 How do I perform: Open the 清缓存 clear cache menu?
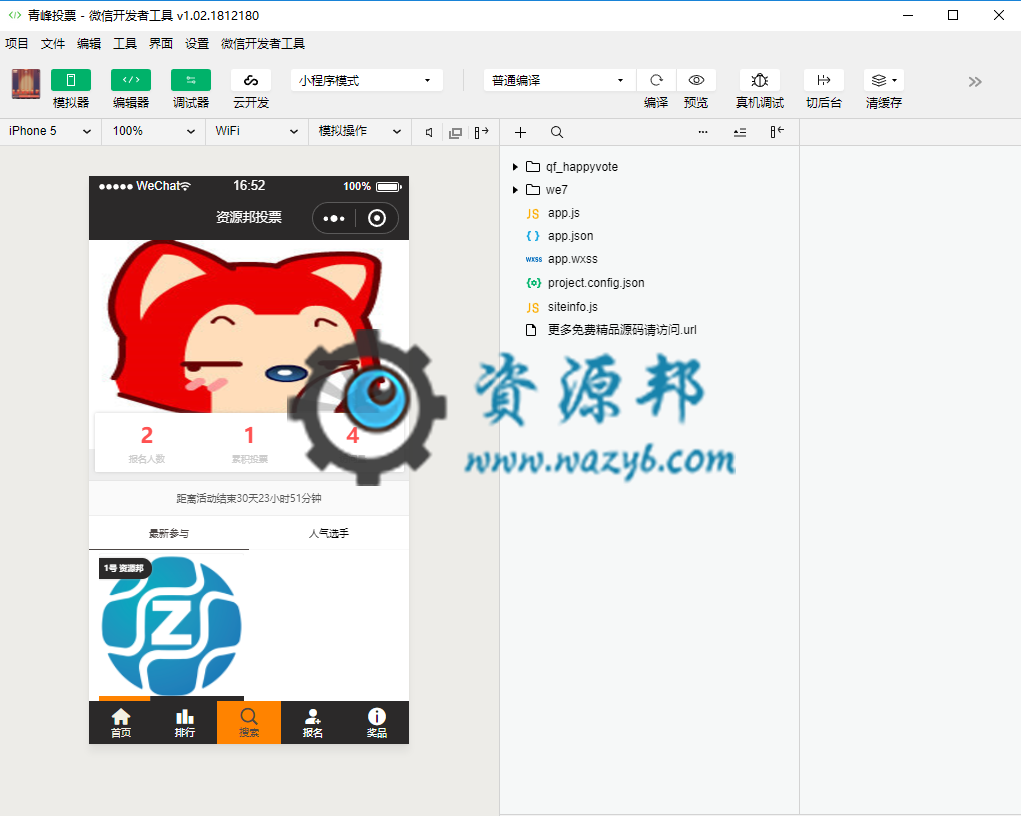[x=884, y=80]
